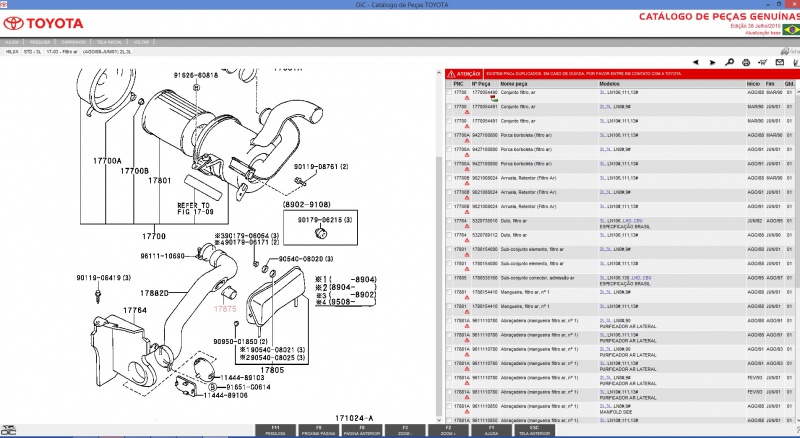Click the diagram scrollbar down arrow

[439, 419]
